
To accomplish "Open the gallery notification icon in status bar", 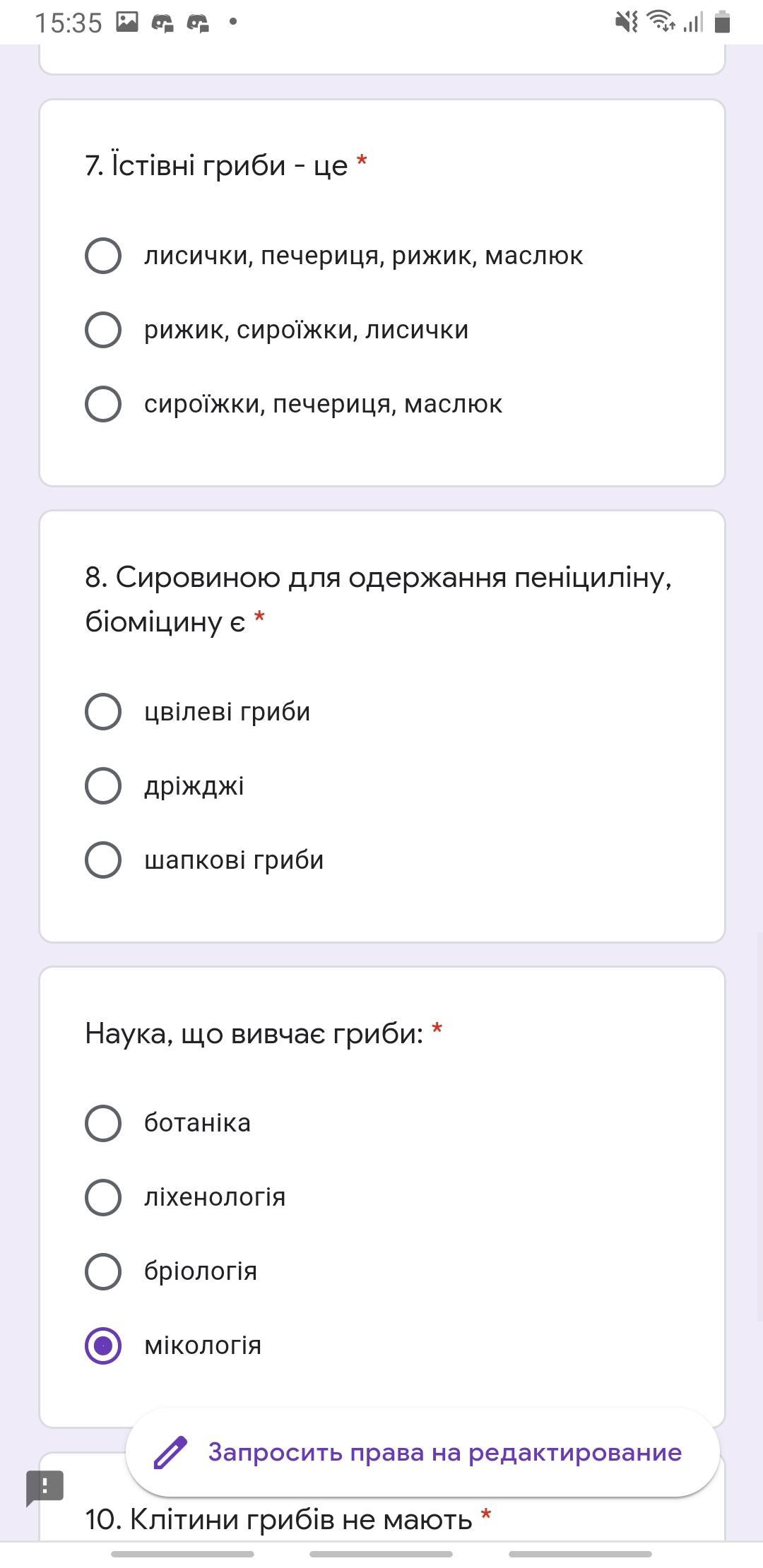I will pyautogui.click(x=127, y=22).
